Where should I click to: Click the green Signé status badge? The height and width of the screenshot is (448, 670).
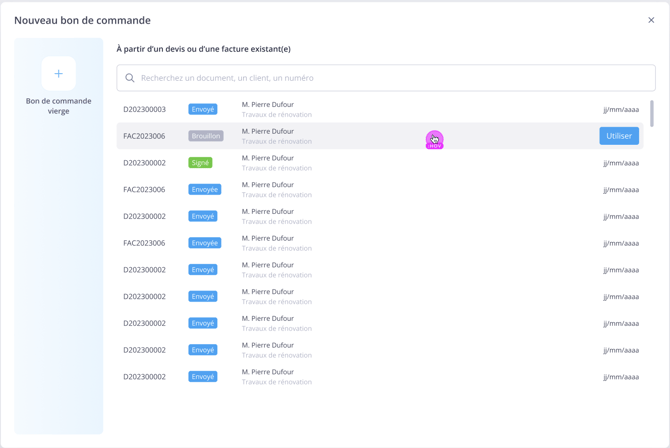coord(200,163)
